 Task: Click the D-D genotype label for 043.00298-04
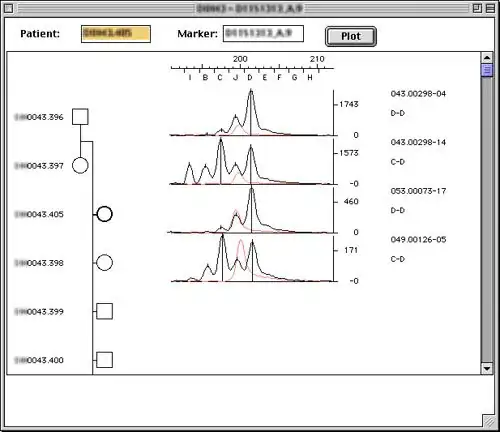coord(398,113)
